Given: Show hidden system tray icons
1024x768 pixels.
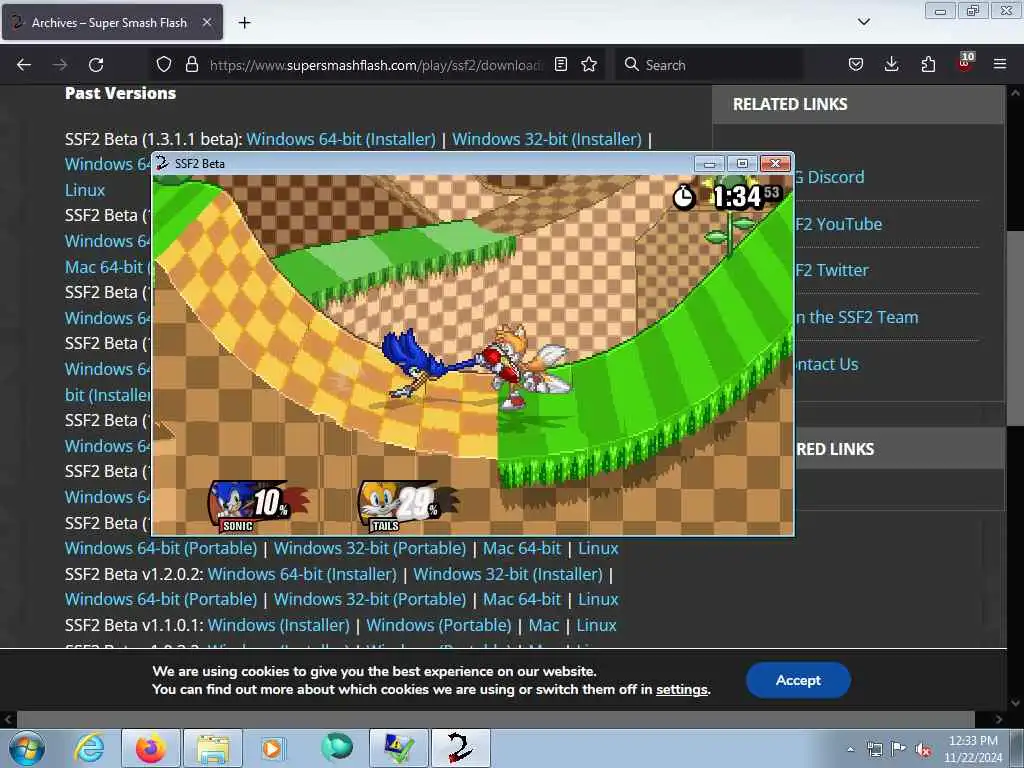Looking at the screenshot, I should click(x=850, y=750).
